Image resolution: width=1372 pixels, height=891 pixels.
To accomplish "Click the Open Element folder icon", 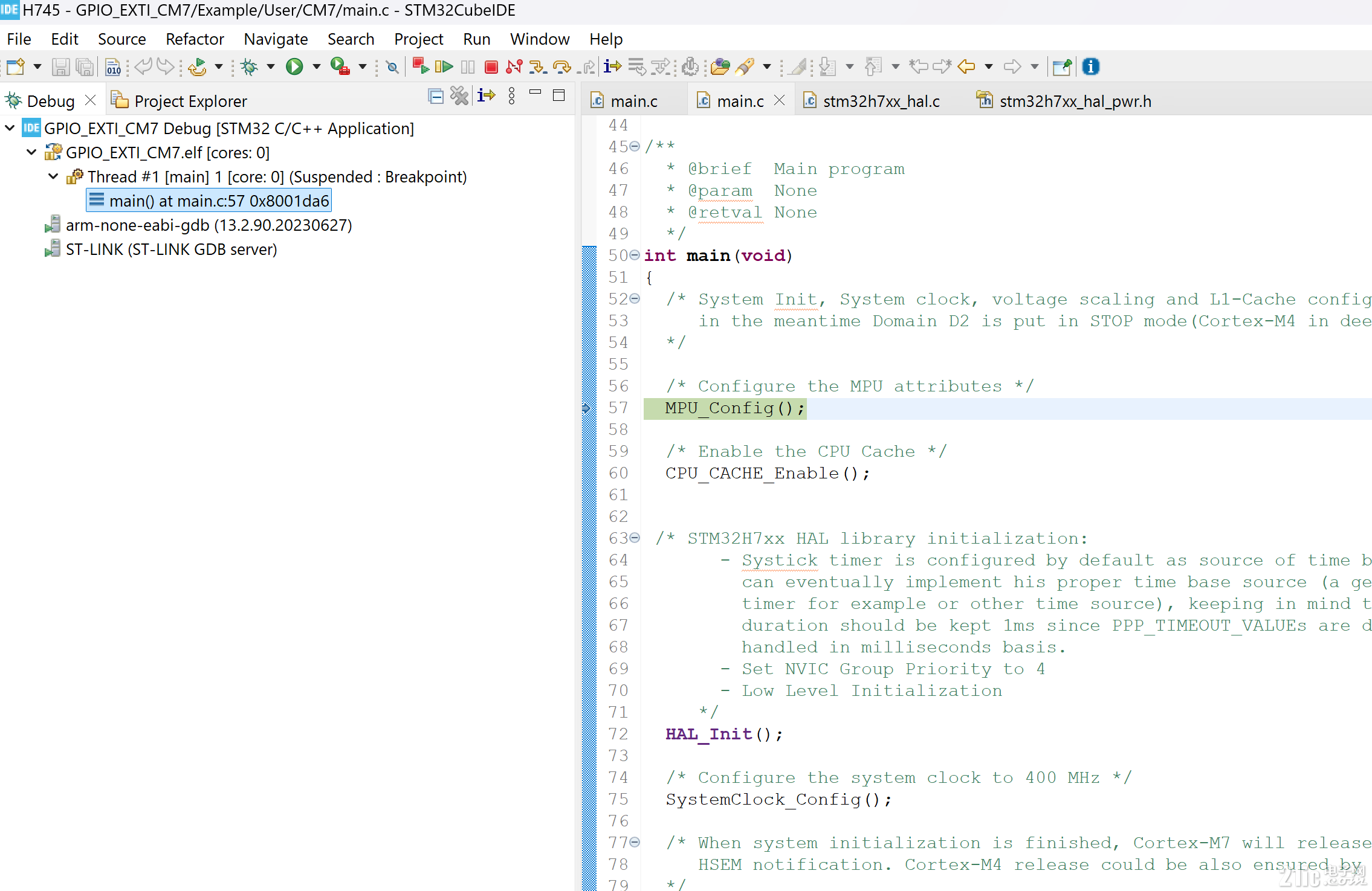I will coord(720,66).
